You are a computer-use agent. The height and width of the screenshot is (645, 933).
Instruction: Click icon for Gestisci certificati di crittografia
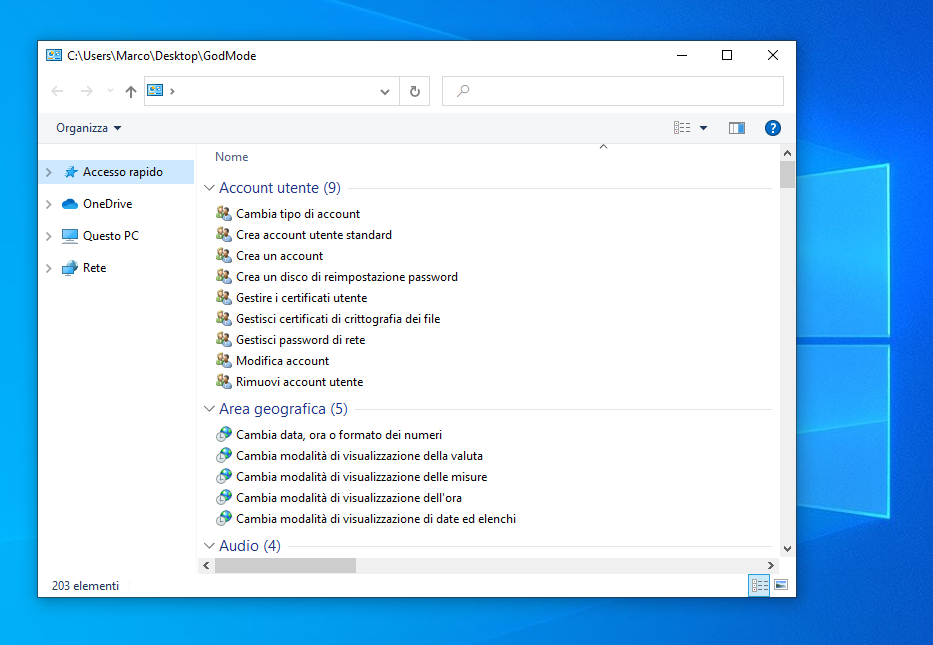(224, 318)
